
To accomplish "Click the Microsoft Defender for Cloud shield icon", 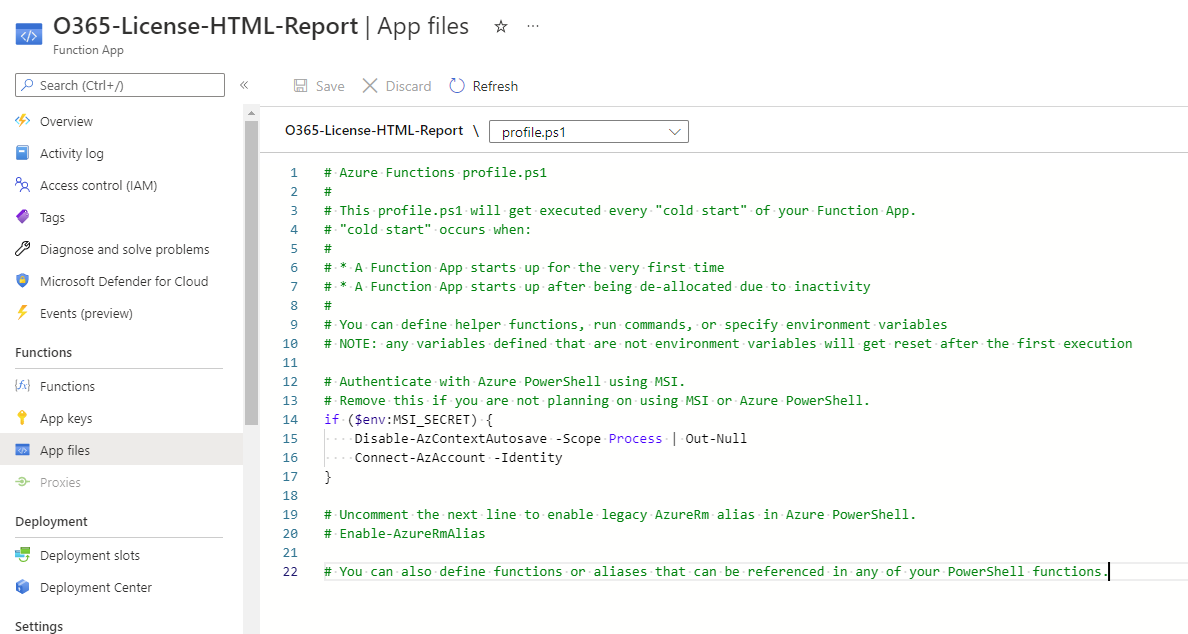I will pyautogui.click(x=23, y=281).
